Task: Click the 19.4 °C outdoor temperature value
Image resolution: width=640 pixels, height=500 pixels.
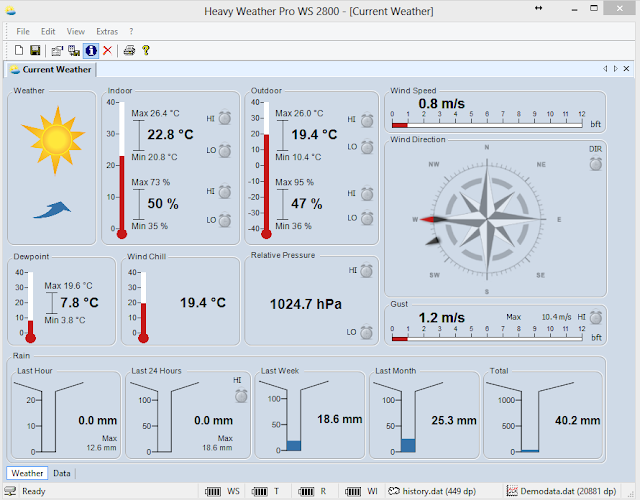Action: 314,134
